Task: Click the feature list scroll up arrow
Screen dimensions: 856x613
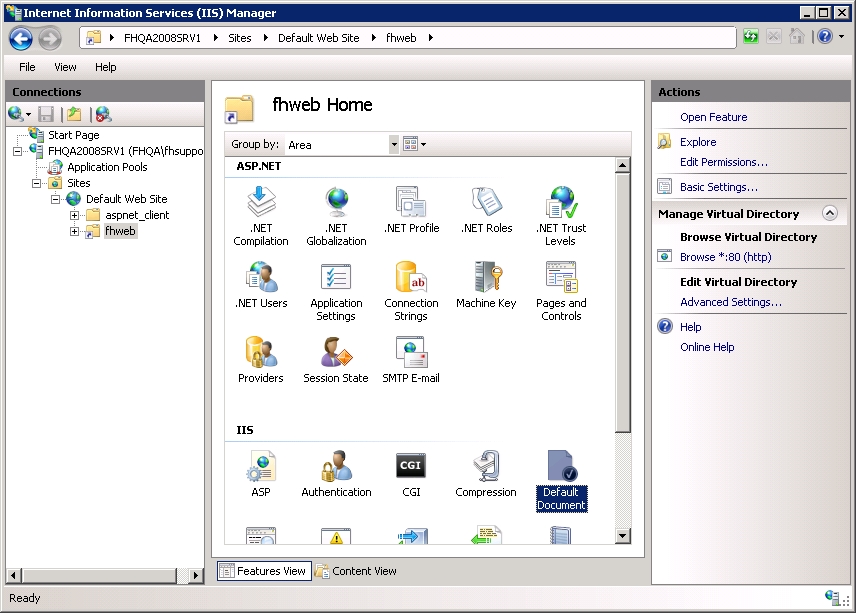Action: click(x=622, y=165)
